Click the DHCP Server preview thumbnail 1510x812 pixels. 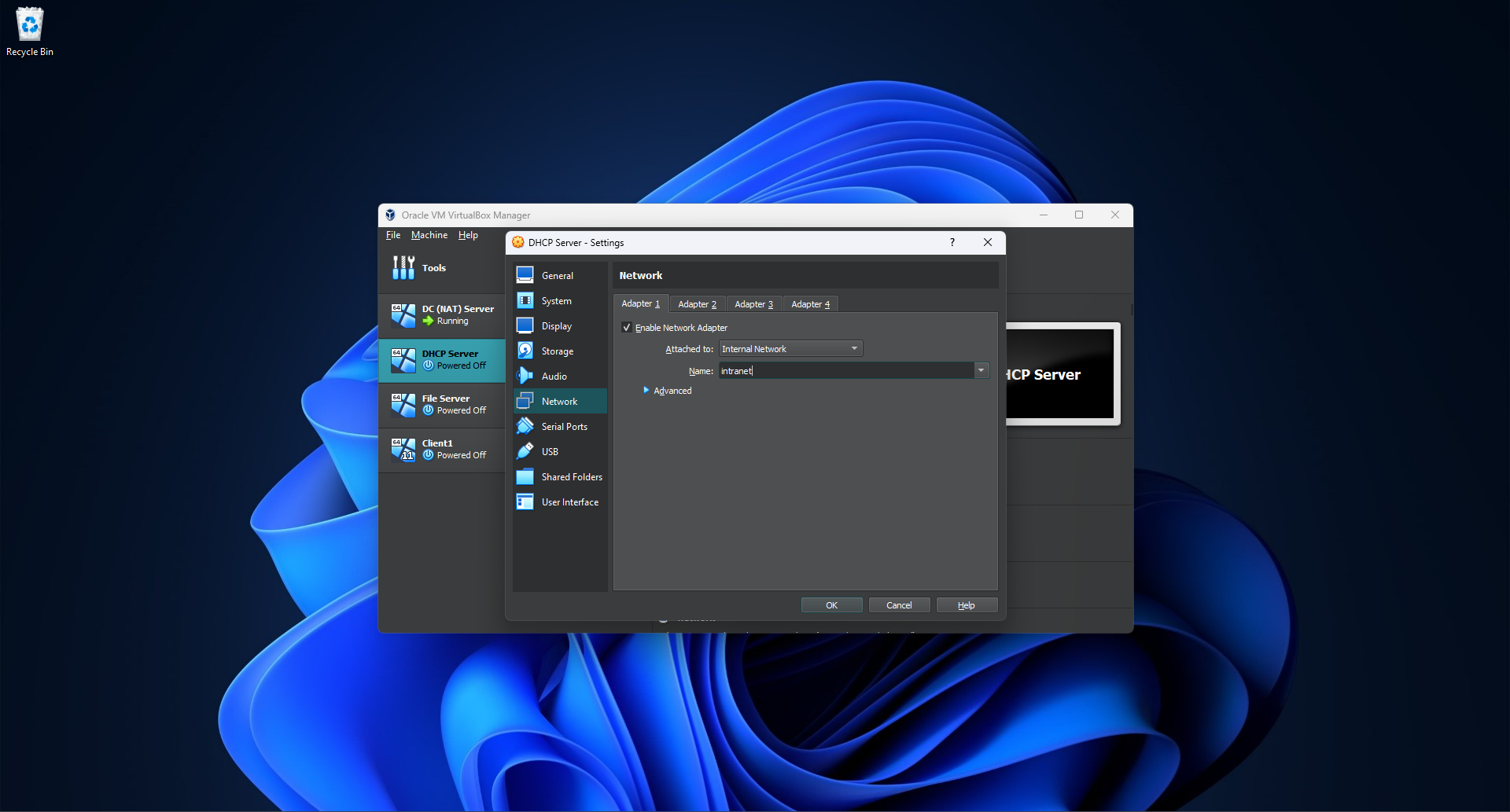[1063, 374]
